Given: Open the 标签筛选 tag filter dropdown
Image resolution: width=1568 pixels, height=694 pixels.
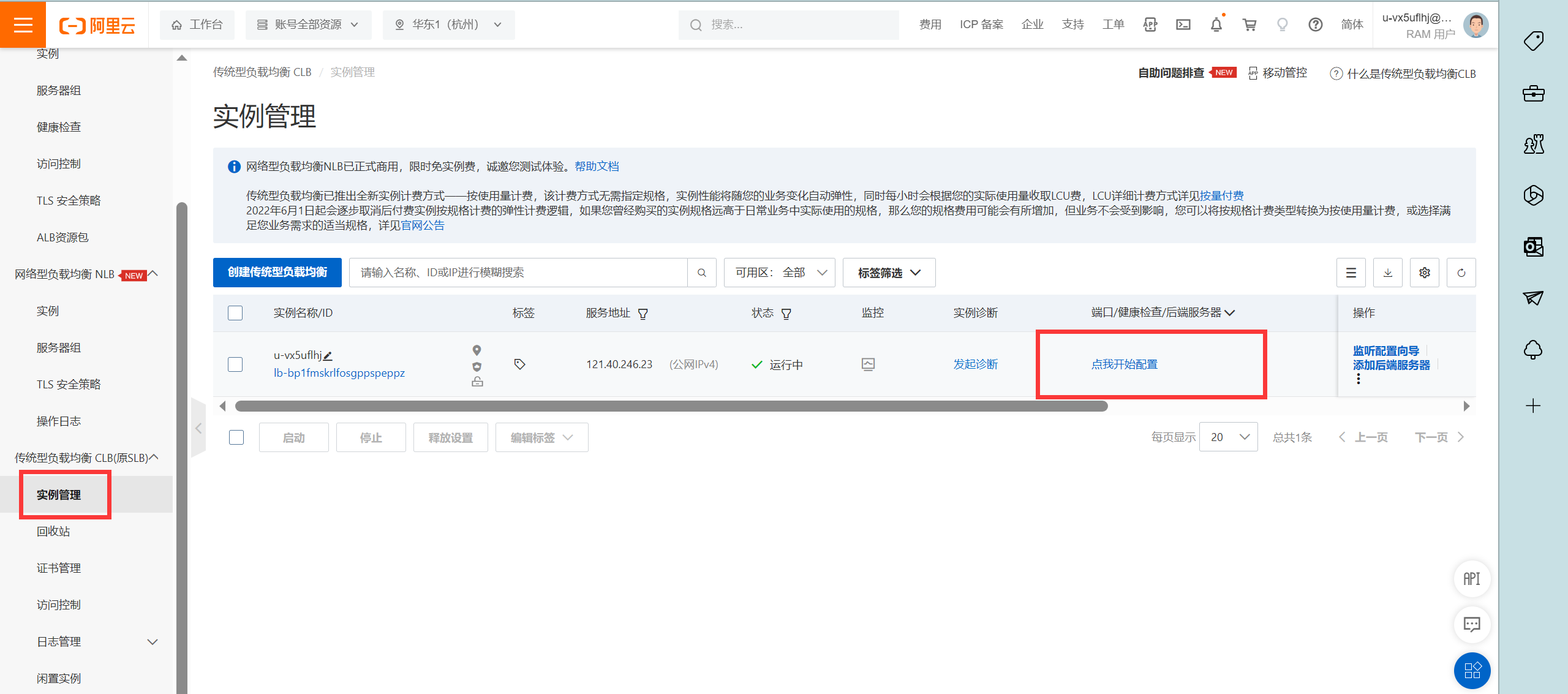Looking at the screenshot, I should coord(889,273).
